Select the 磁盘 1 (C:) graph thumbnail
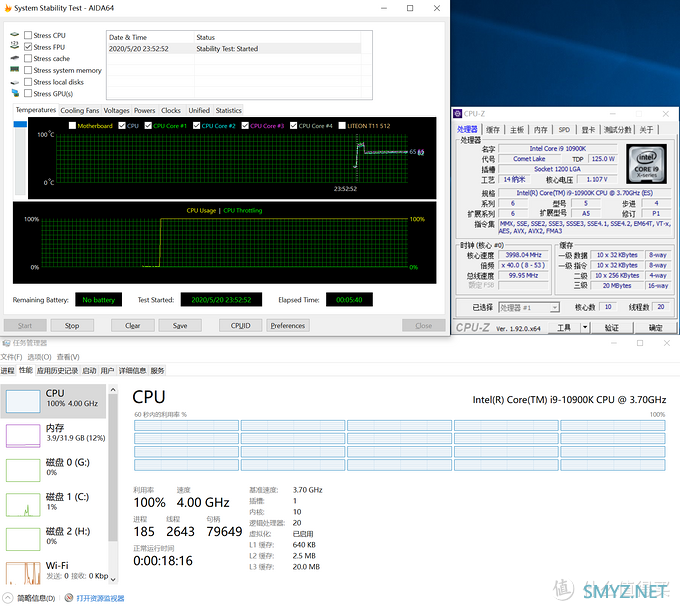Image resolution: width=680 pixels, height=611 pixels. [23, 505]
